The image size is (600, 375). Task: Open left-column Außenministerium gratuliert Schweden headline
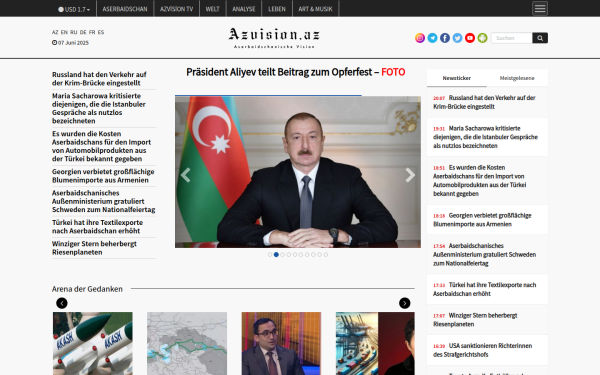[x=104, y=201]
